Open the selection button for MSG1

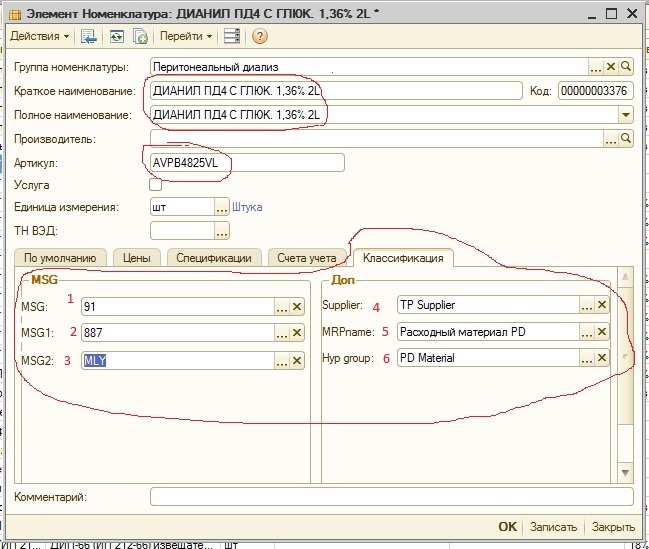(283, 333)
